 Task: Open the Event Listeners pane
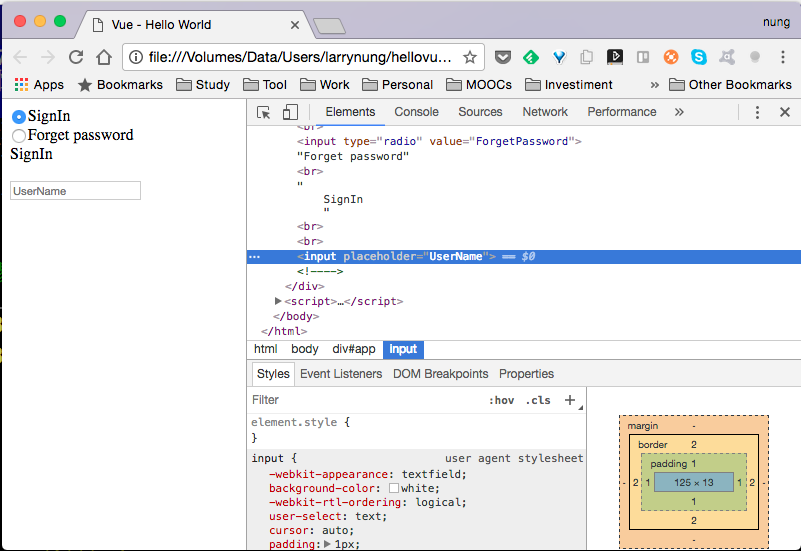coord(341,374)
